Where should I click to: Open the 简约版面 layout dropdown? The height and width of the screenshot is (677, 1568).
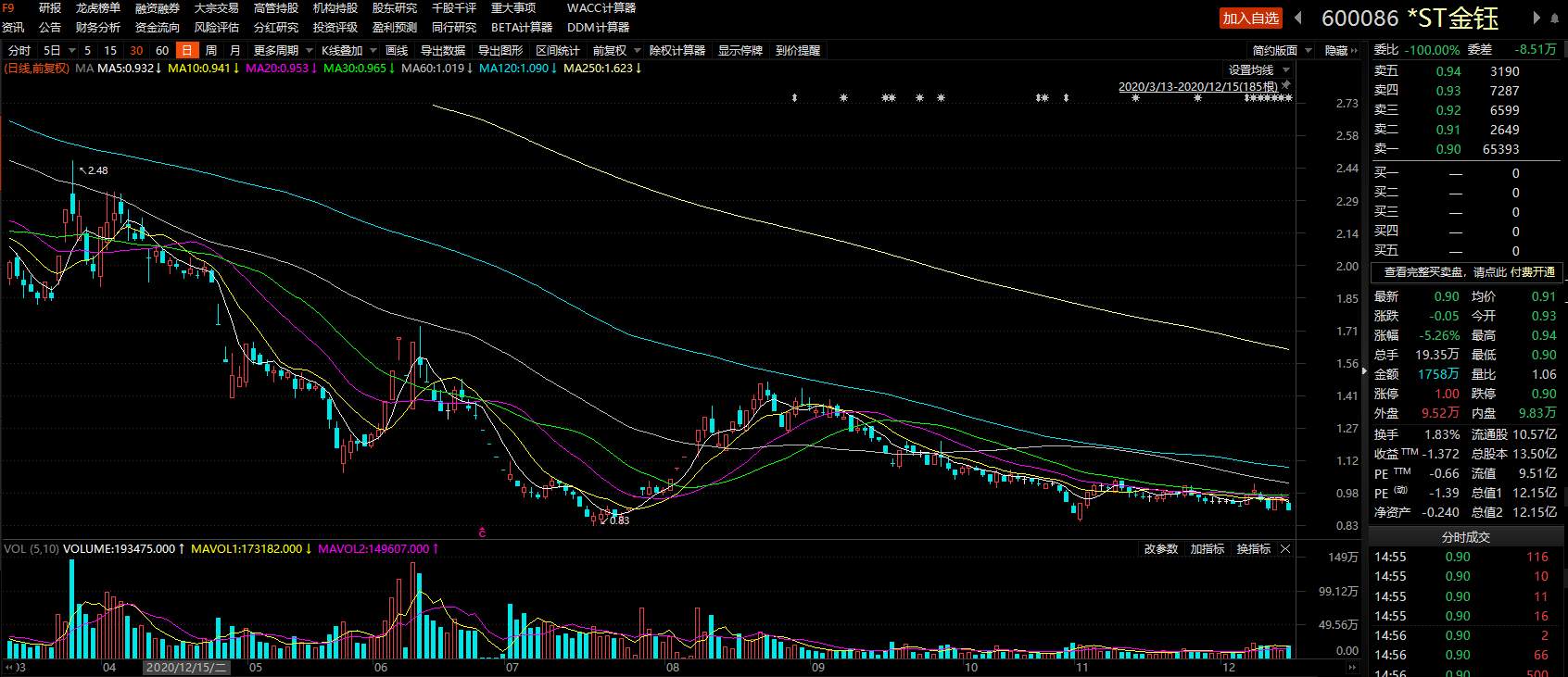(x=1283, y=51)
